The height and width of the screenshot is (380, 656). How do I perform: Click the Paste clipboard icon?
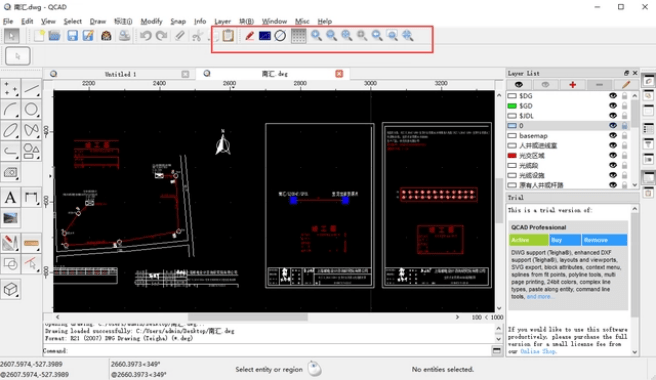(228, 36)
